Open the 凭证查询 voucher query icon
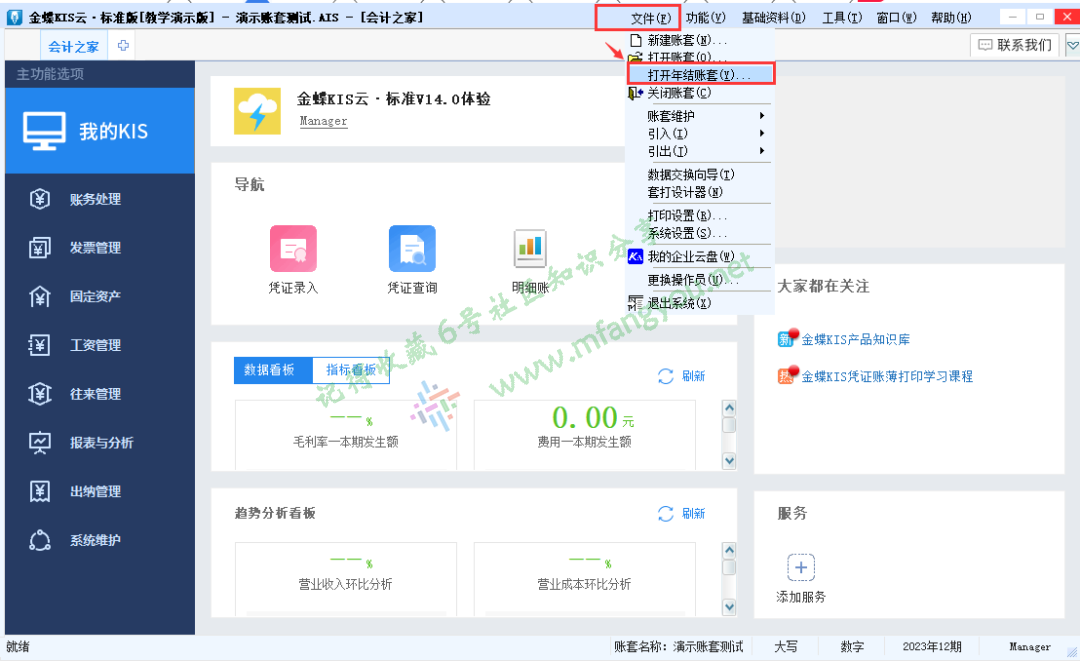1080x661 pixels. tap(412, 249)
